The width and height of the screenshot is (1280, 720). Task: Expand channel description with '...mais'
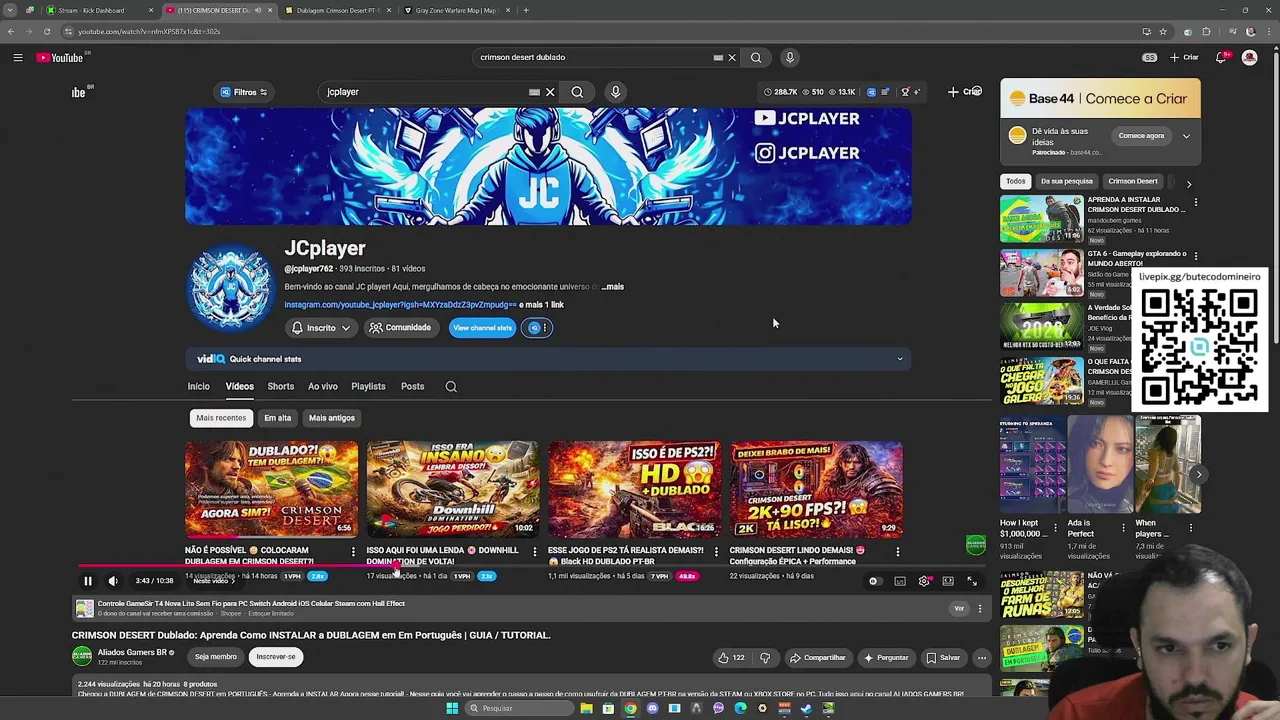pos(612,287)
